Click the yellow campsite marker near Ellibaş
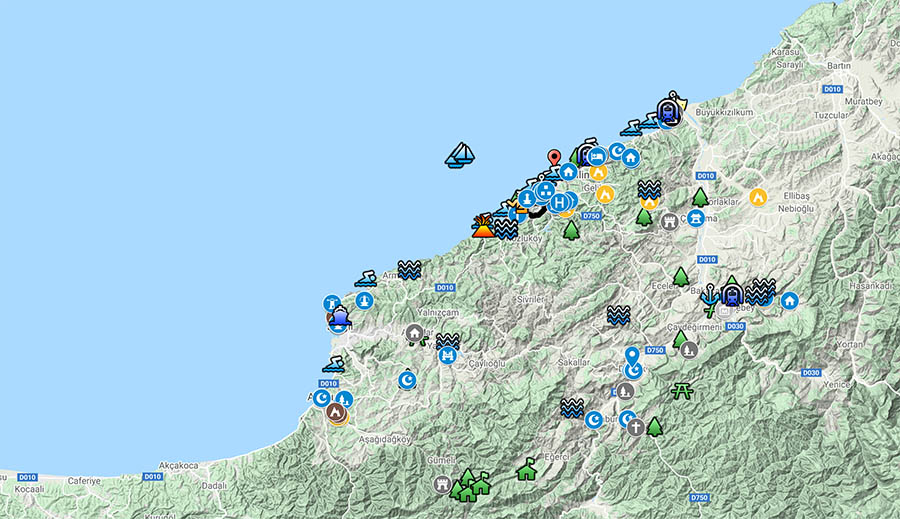900x519 pixels. coord(758,198)
